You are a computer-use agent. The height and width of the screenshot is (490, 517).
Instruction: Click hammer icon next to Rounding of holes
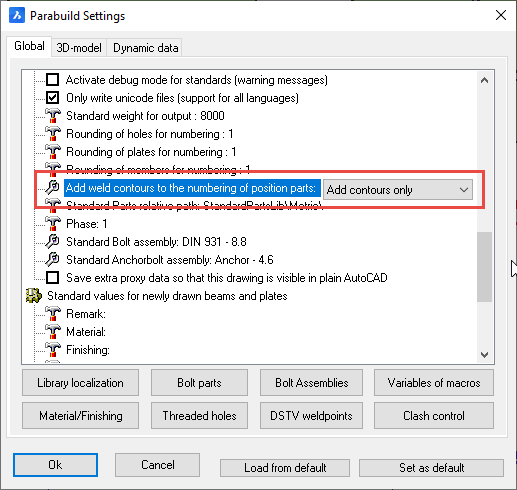(x=53, y=134)
